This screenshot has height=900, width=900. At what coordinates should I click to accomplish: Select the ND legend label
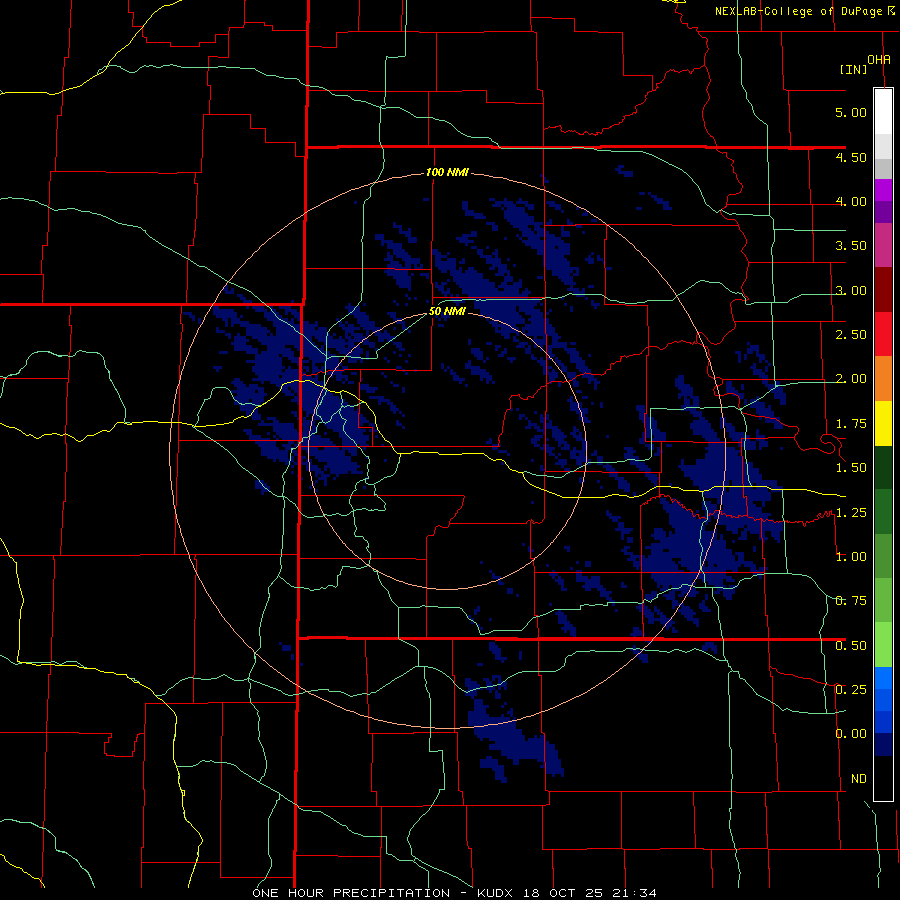coord(859,779)
